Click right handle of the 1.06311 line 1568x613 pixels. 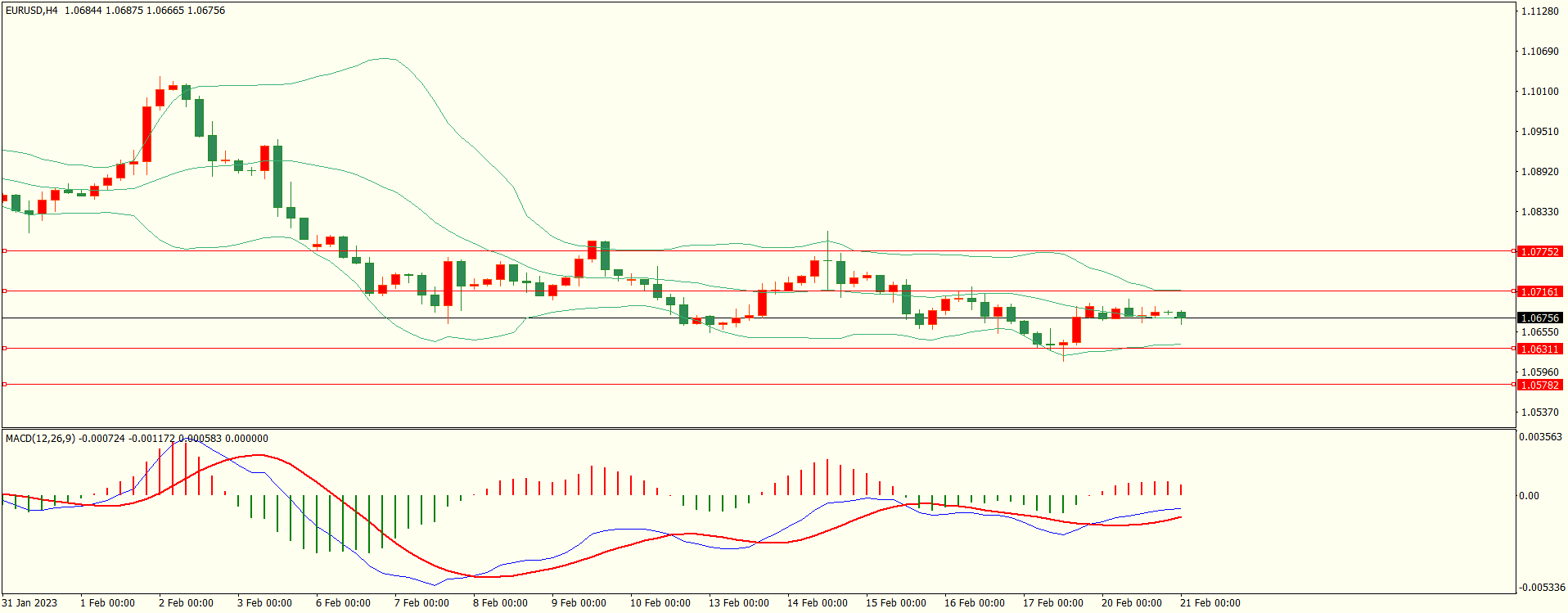(1513, 348)
